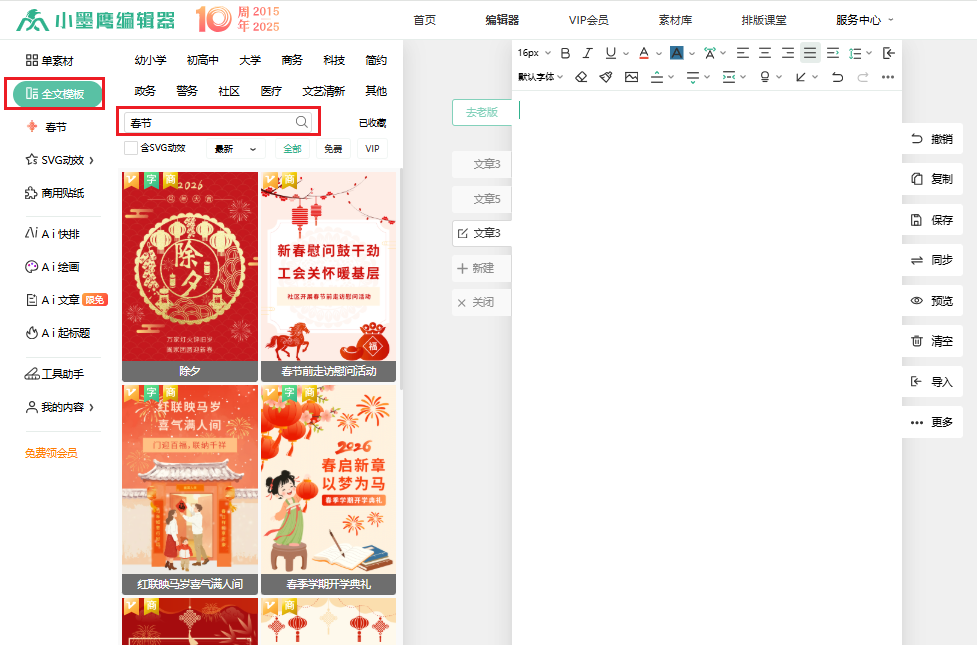Click the 导入 import icon
The width and height of the screenshot is (977, 645).
931,380
